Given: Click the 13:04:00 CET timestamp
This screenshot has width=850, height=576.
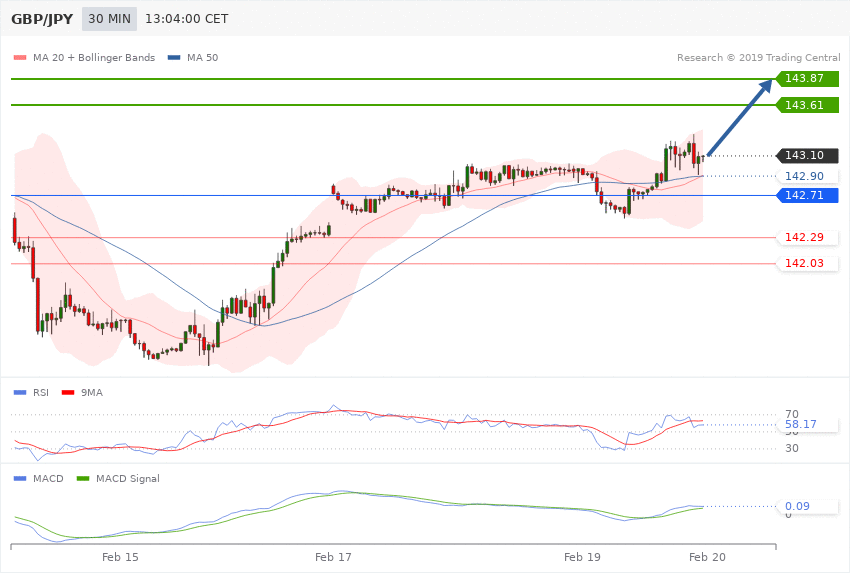Looking at the screenshot, I should point(186,19).
